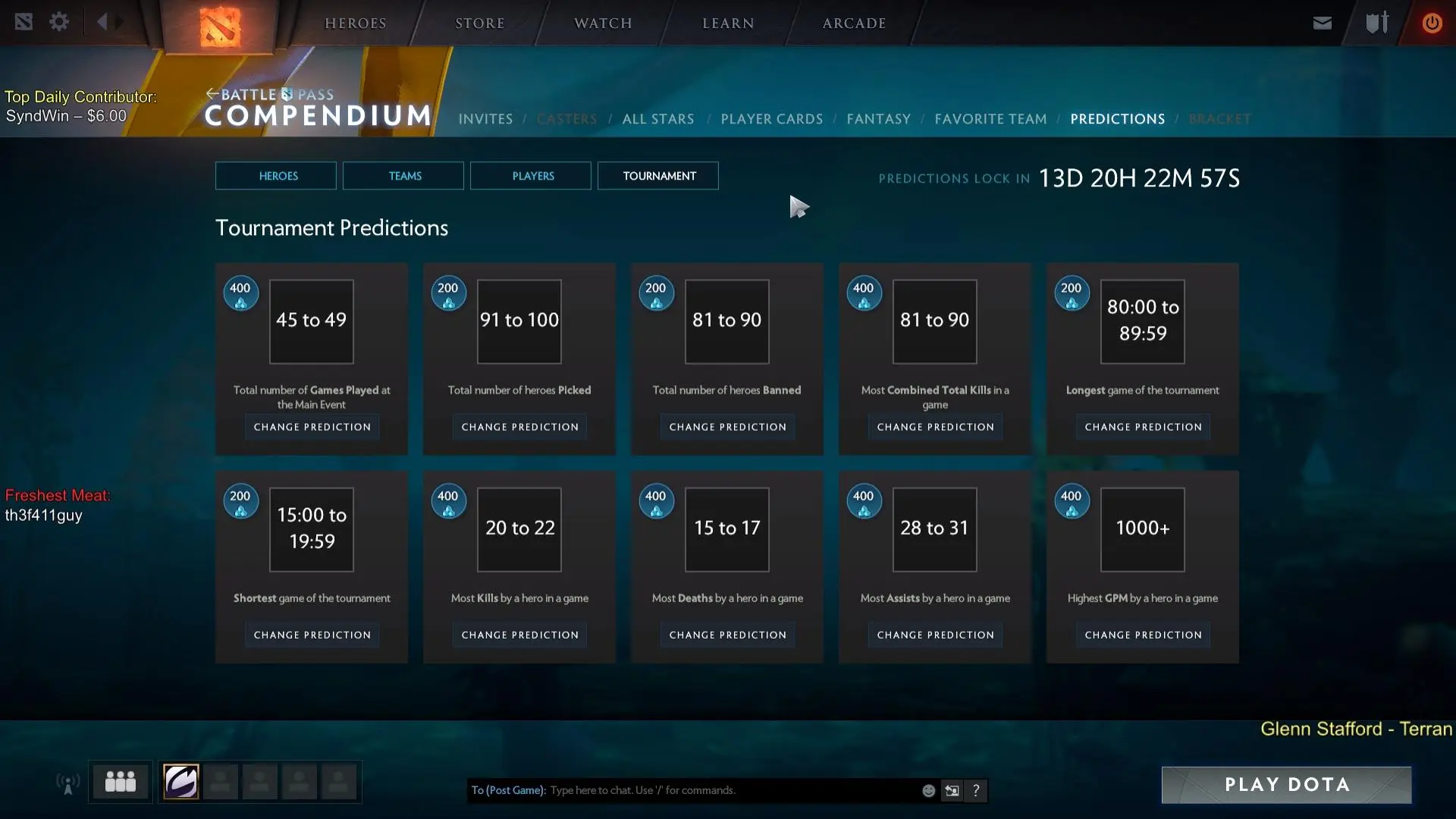This screenshot has height=819, width=1456.
Task: Switch to the Teams predictions tab
Action: 403,176
